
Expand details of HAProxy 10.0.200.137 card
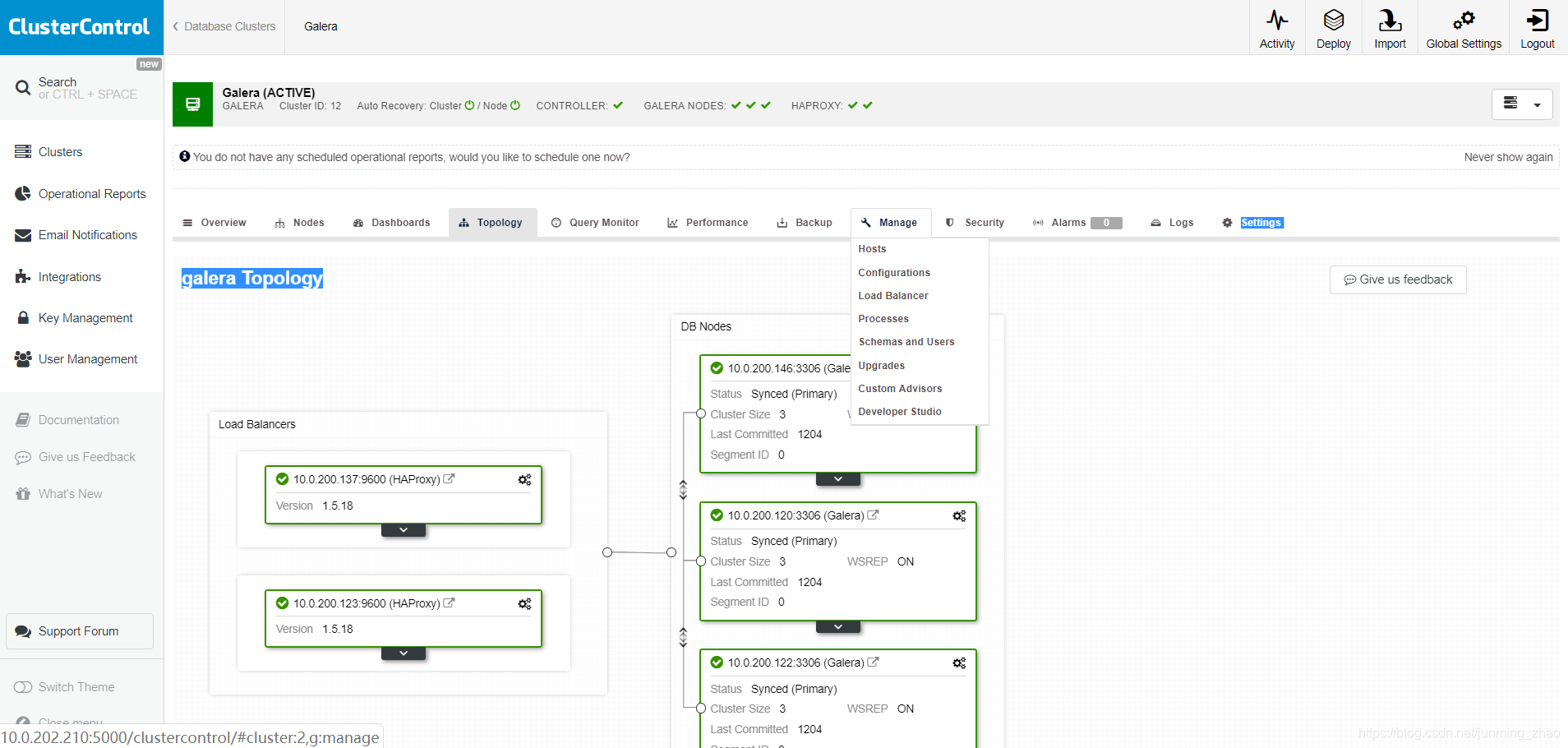404,530
